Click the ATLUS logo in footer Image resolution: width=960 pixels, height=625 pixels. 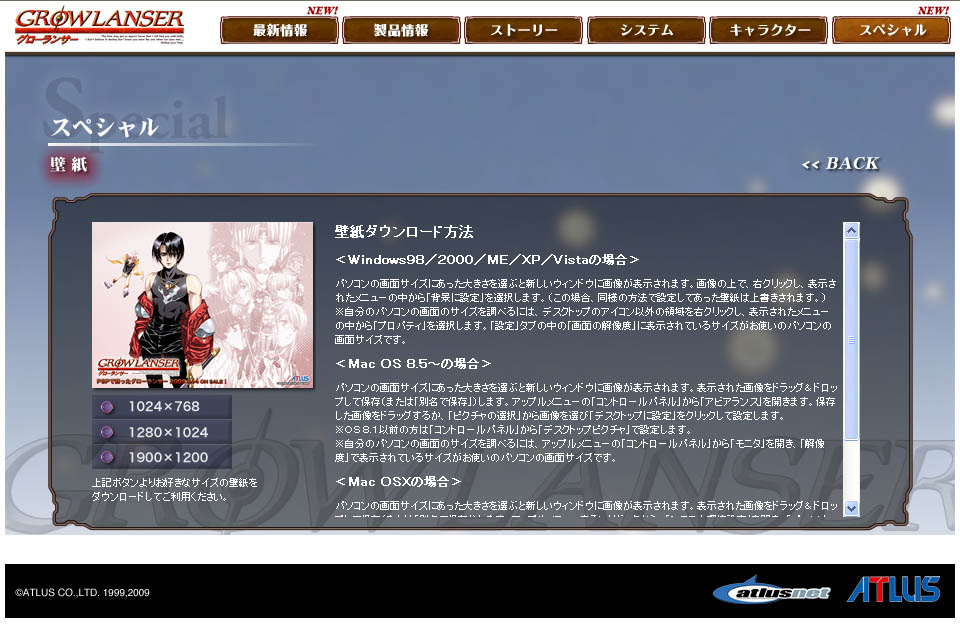893,589
